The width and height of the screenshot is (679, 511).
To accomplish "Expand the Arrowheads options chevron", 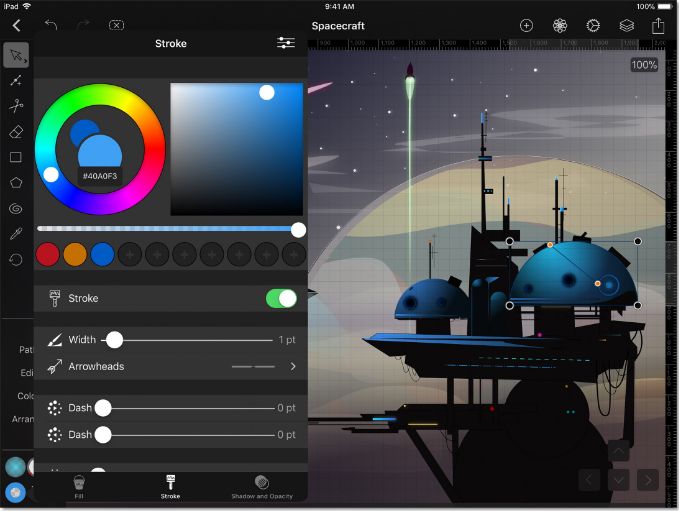I will [x=293, y=366].
